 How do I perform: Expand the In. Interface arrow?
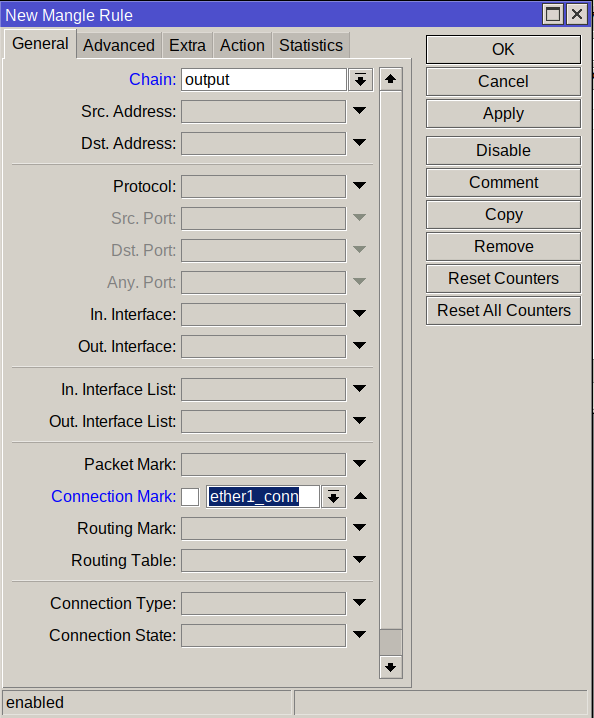point(360,314)
